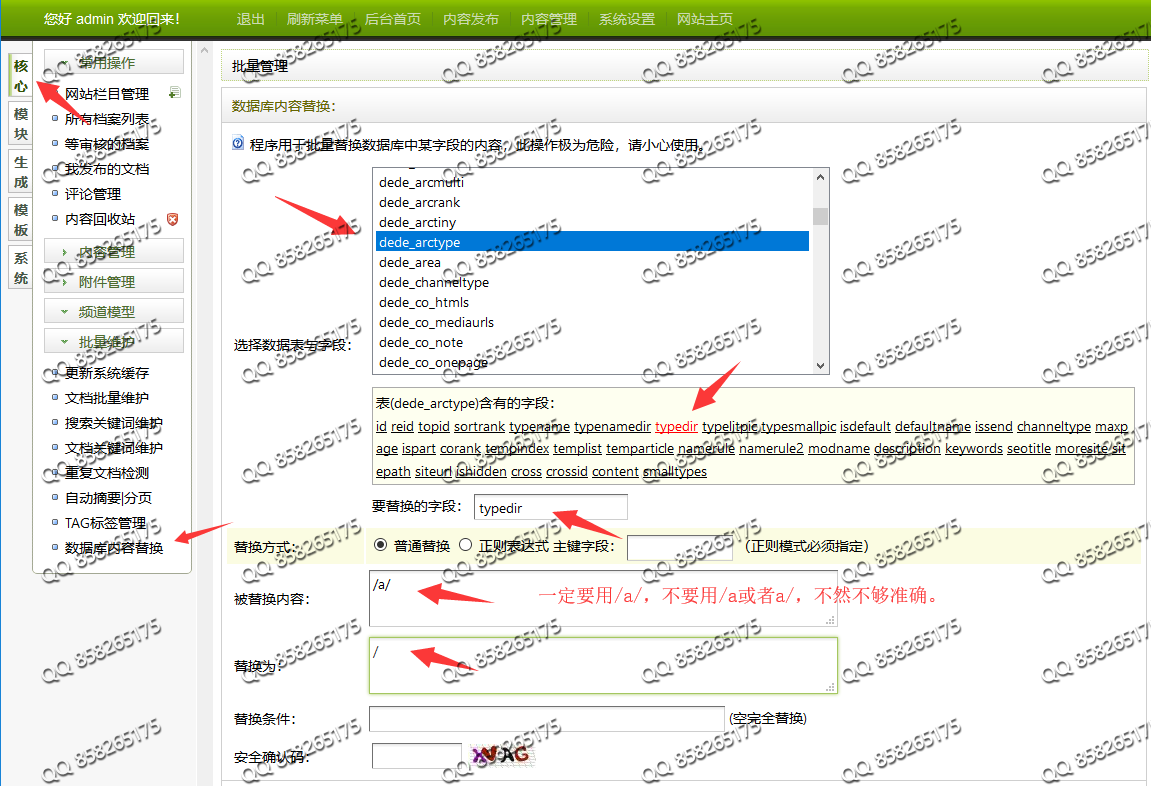The height and width of the screenshot is (786, 1151).
Task: Click the table list's scroll-up arrow
Action: click(820, 177)
